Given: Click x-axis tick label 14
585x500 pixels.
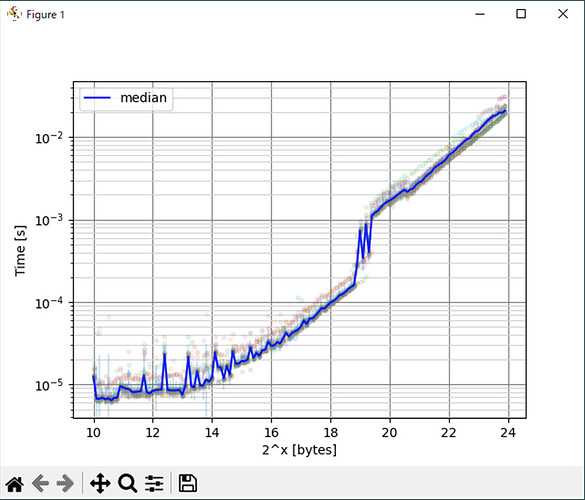Looking at the screenshot, I should coord(212,433).
